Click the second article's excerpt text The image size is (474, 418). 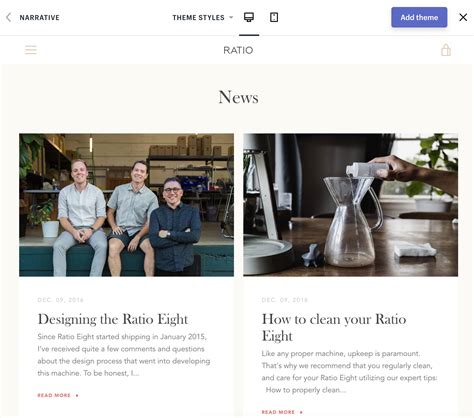[349, 372]
